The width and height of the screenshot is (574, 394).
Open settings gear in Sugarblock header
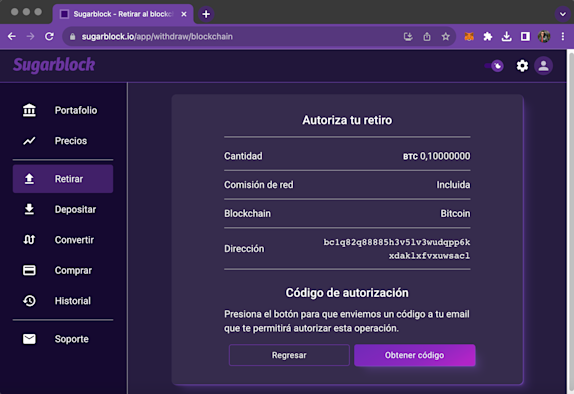(522, 66)
